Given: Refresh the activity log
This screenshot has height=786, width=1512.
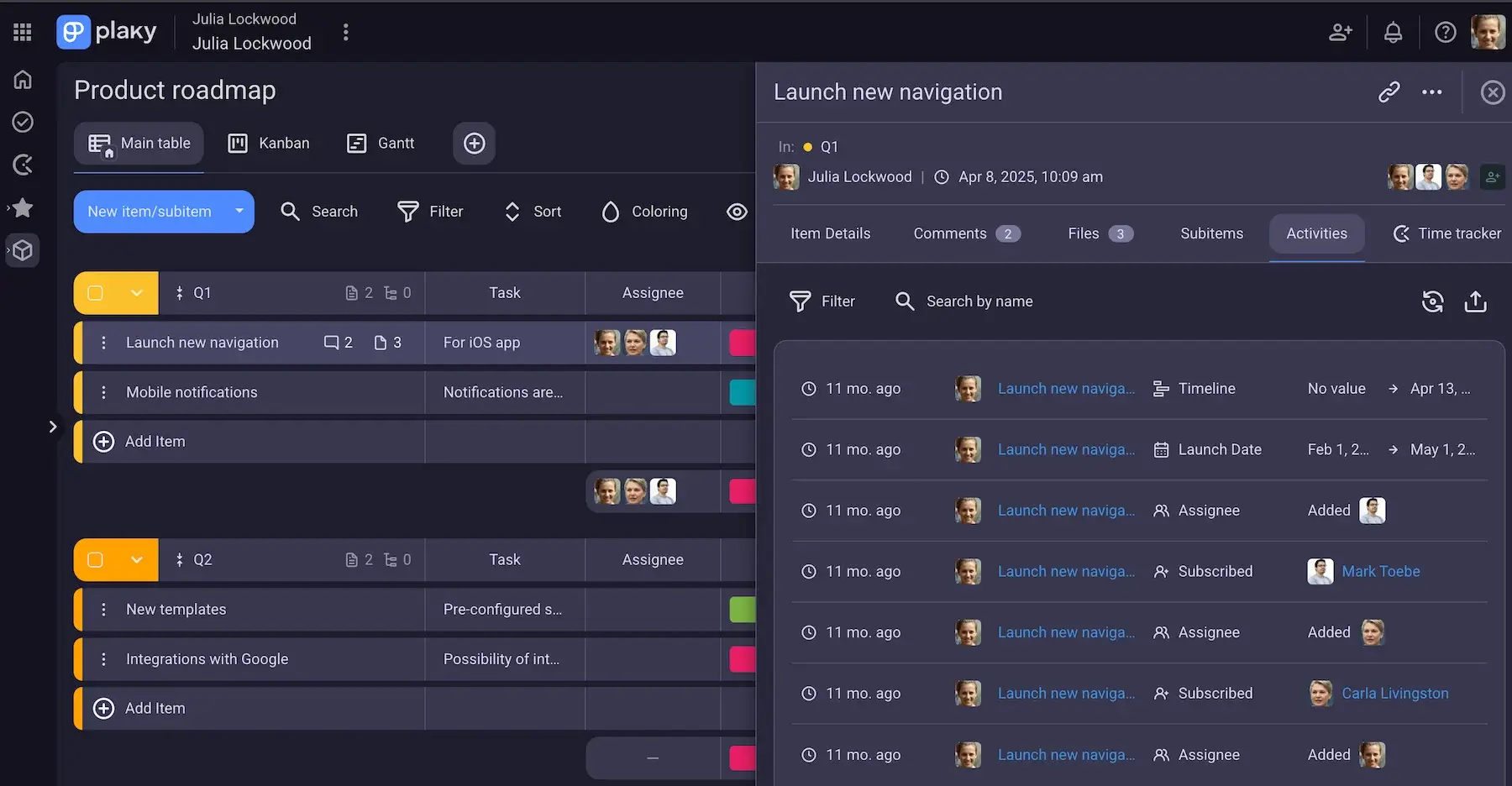Looking at the screenshot, I should tap(1433, 301).
